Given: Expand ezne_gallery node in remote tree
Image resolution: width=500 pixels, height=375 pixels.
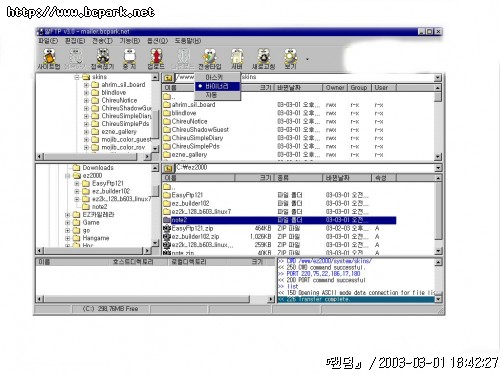Looking at the screenshot, I should tap(86, 132).
